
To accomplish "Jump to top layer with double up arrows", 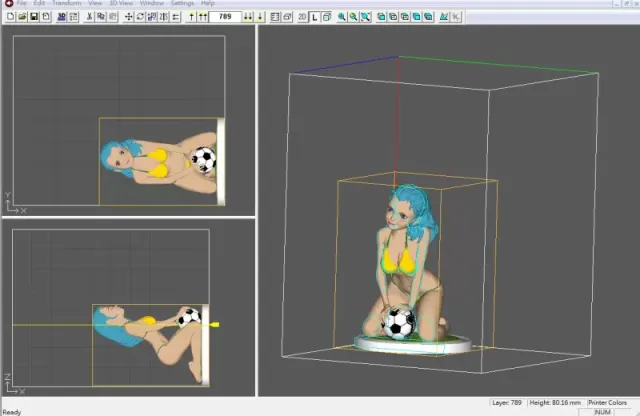I will click(x=203, y=17).
